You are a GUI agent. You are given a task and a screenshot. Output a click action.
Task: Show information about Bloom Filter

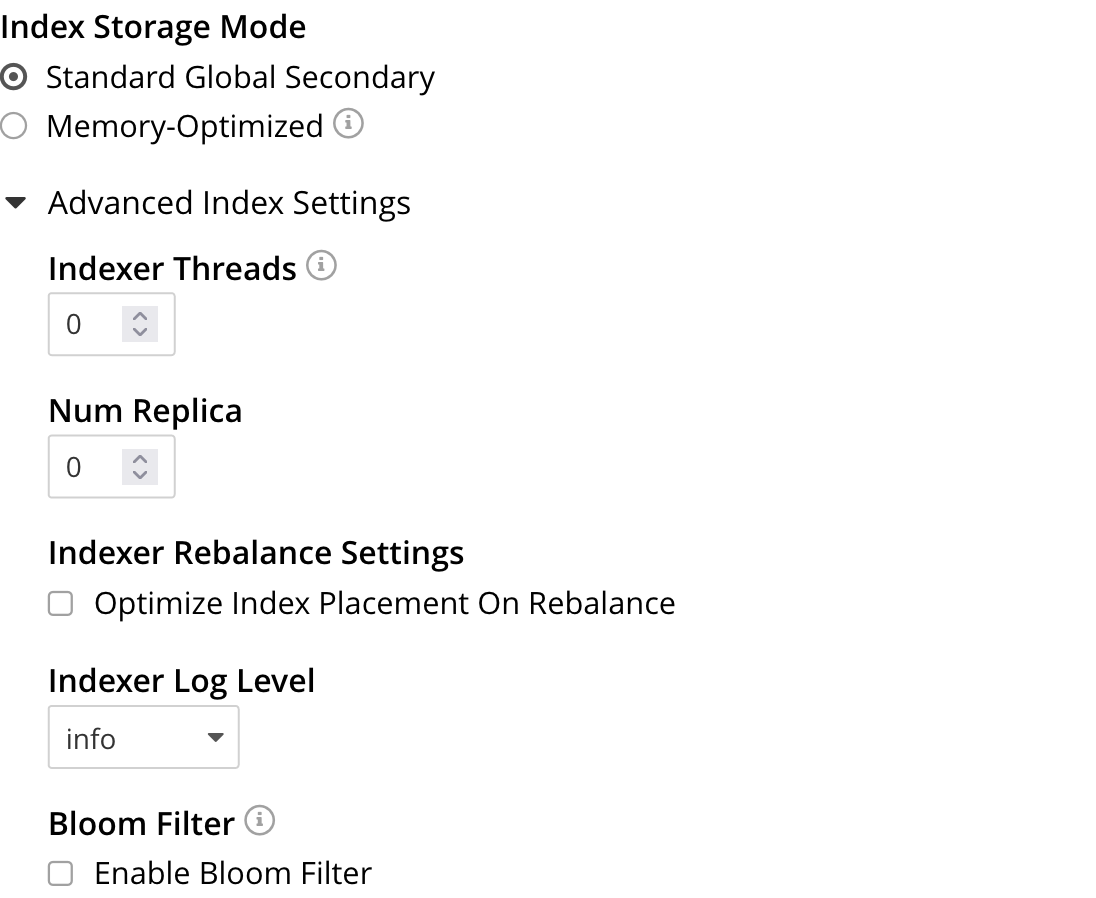(259, 820)
